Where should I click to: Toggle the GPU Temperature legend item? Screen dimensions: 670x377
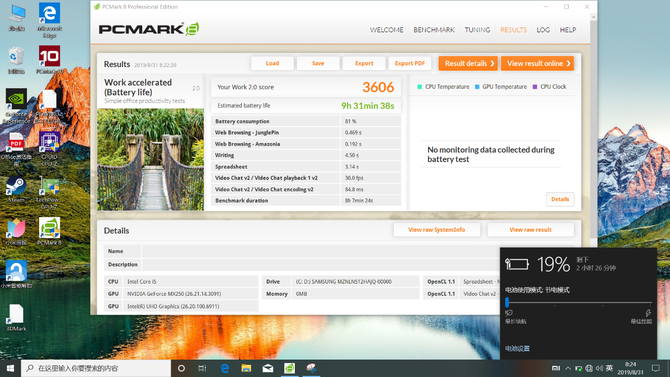[x=501, y=87]
